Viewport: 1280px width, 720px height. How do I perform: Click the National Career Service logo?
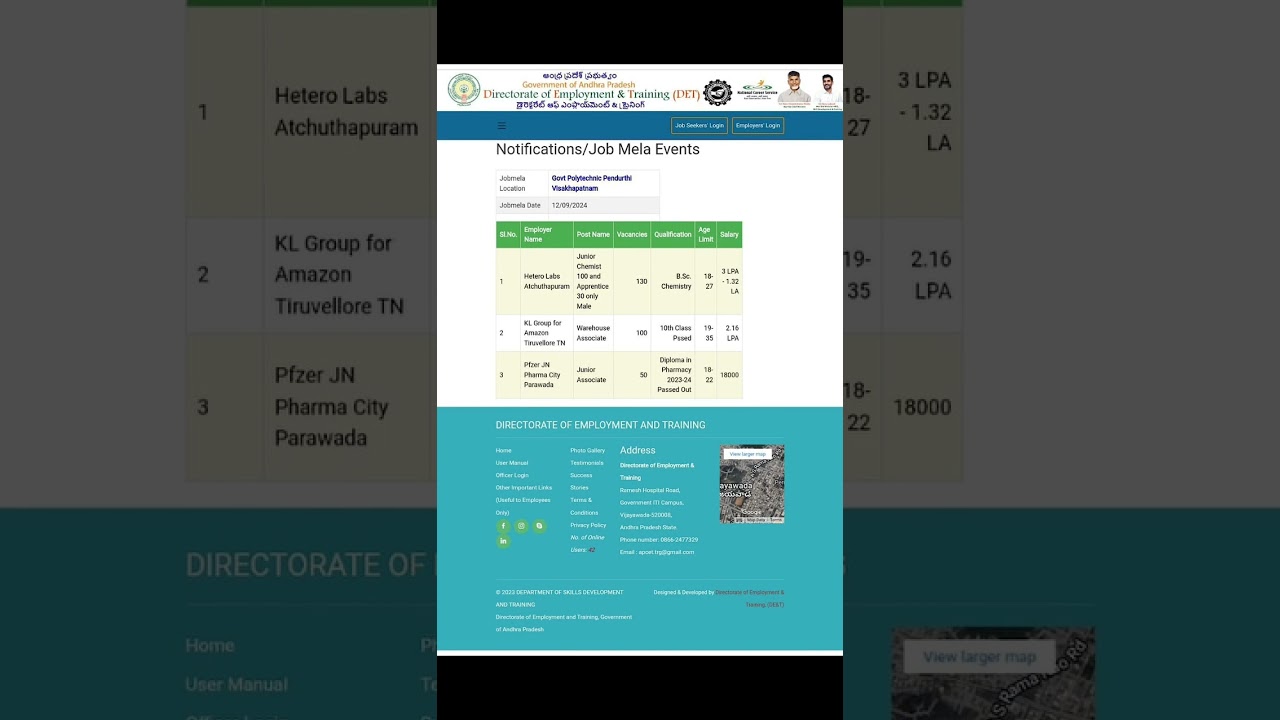(758, 90)
